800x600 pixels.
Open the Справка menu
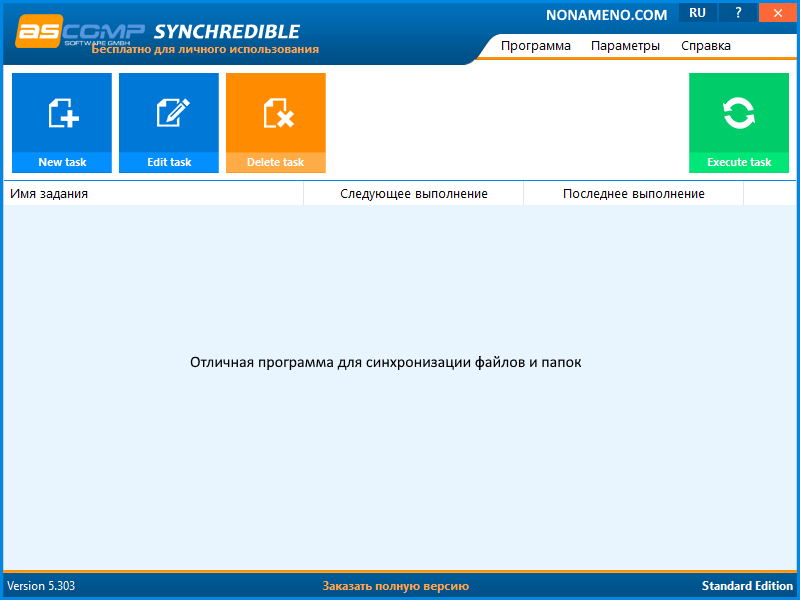706,46
